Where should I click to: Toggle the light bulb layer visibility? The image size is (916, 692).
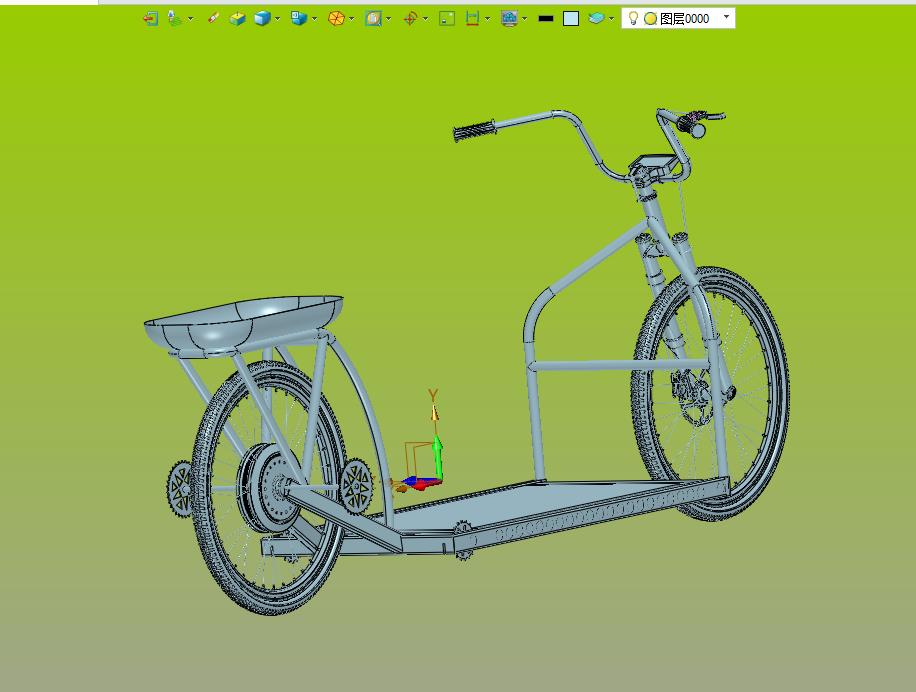(x=633, y=18)
